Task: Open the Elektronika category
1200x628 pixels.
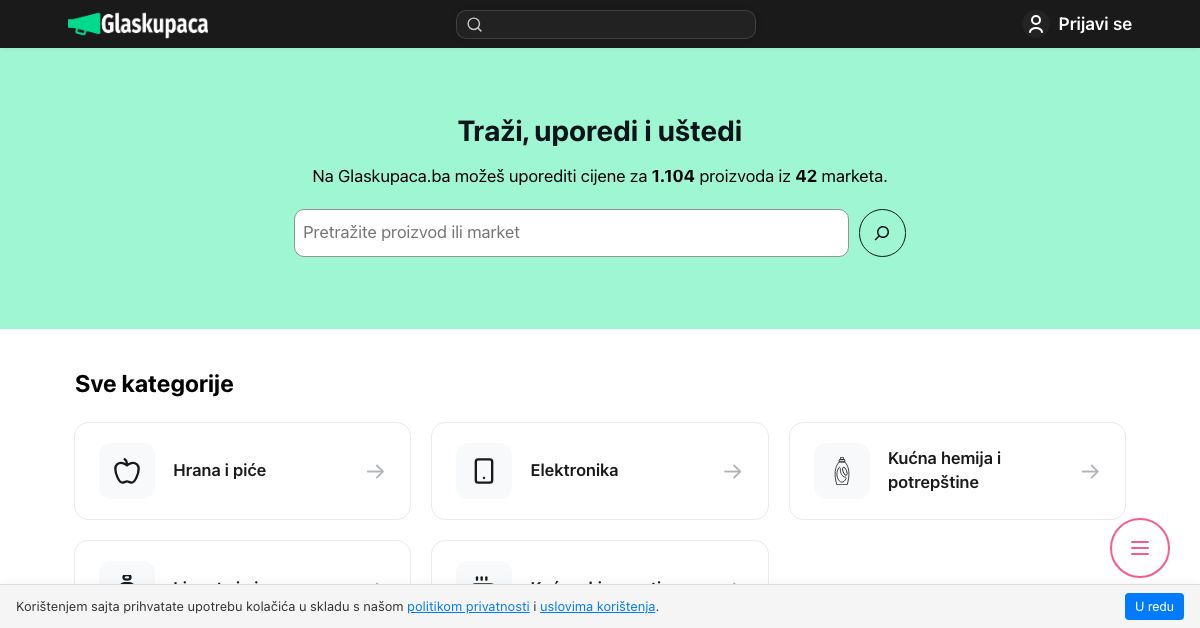Action: coord(600,471)
